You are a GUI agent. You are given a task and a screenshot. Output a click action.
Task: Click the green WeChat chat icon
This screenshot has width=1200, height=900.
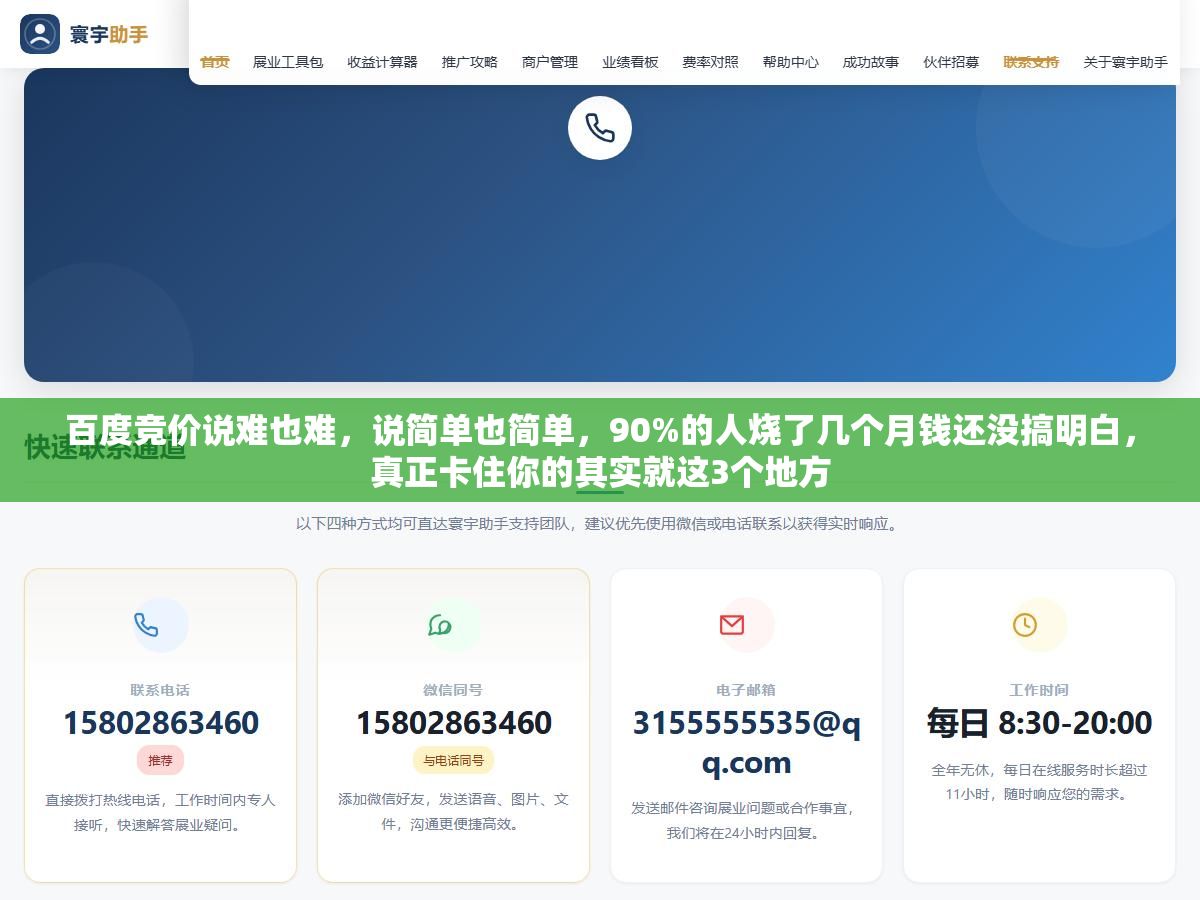440,625
